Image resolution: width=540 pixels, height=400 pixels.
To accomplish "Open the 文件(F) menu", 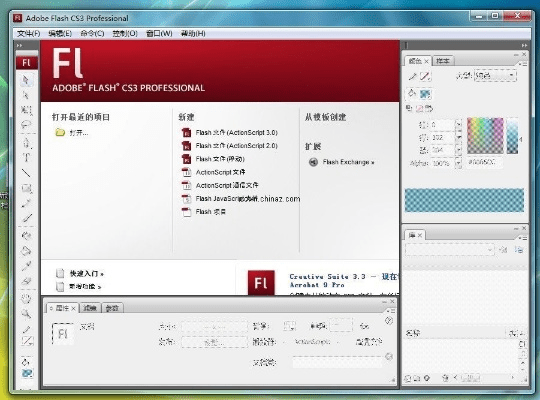I will 29,33.
